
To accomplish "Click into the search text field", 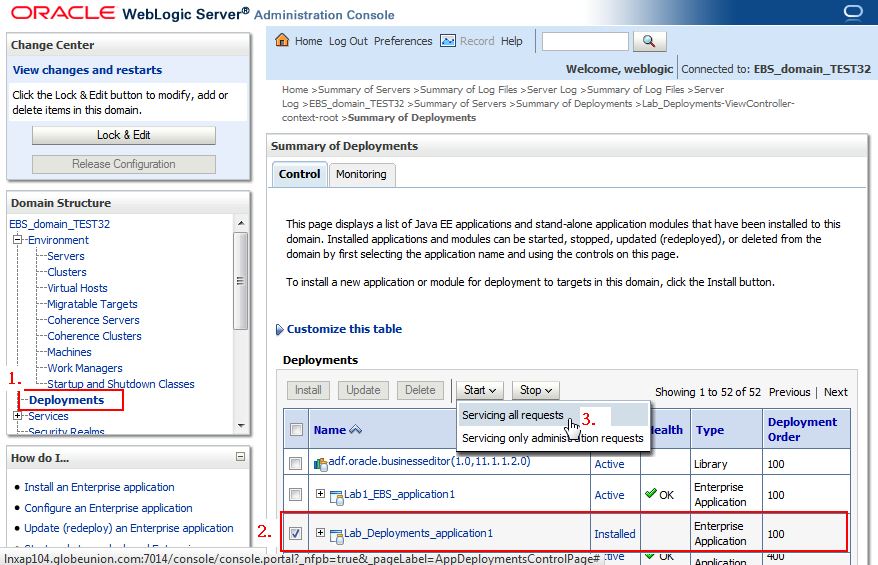I will coord(585,41).
